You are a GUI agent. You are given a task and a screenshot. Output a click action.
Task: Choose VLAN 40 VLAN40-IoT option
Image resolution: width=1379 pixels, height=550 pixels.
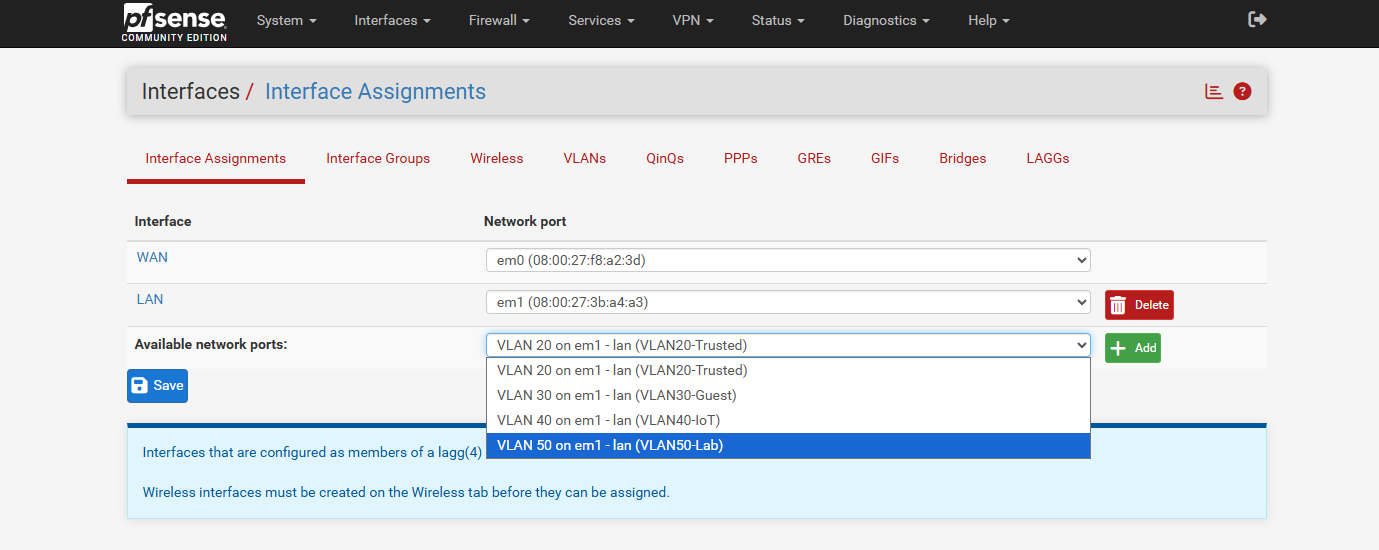tap(788, 420)
